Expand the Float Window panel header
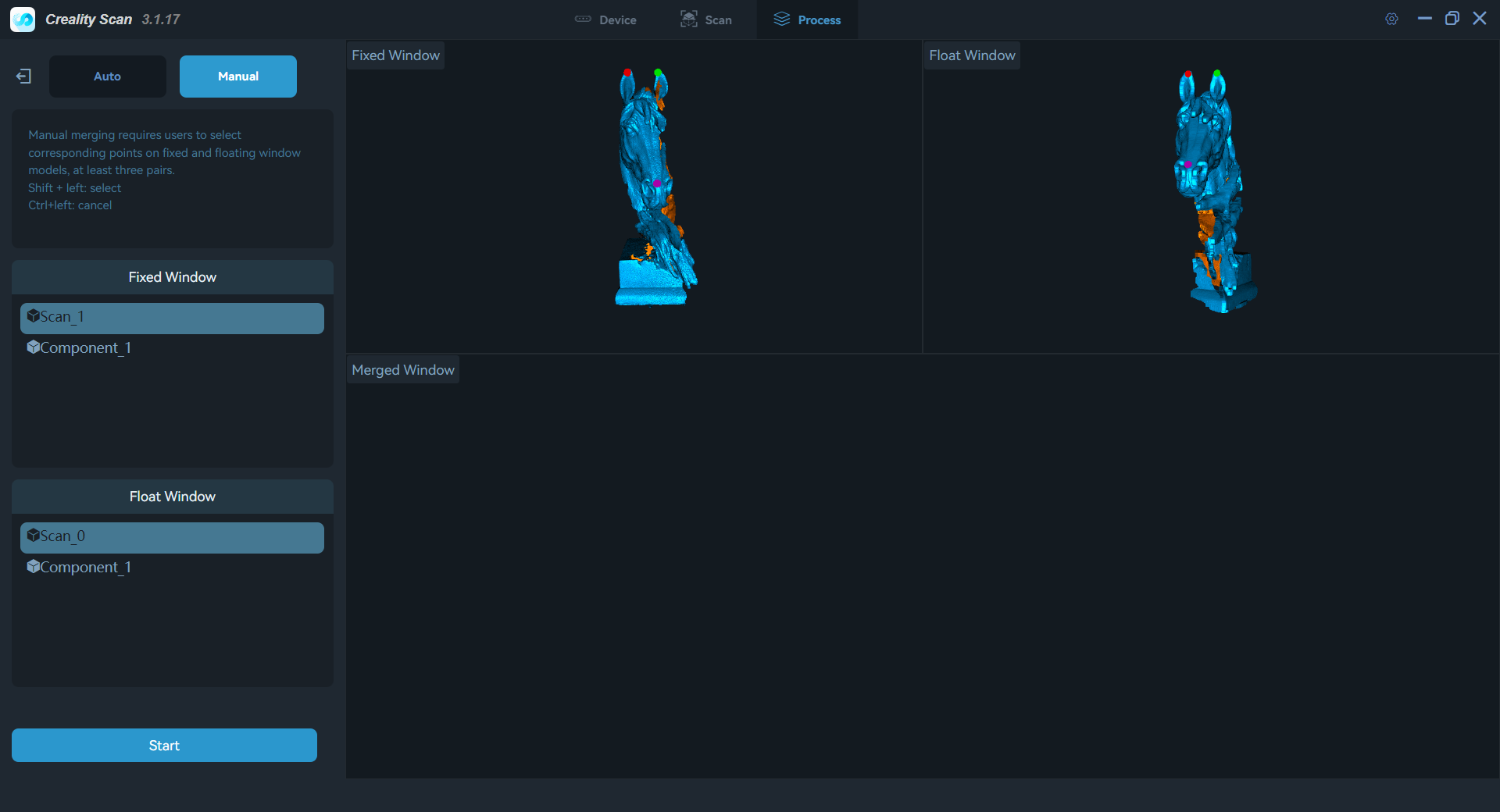The image size is (1500, 812). (172, 496)
